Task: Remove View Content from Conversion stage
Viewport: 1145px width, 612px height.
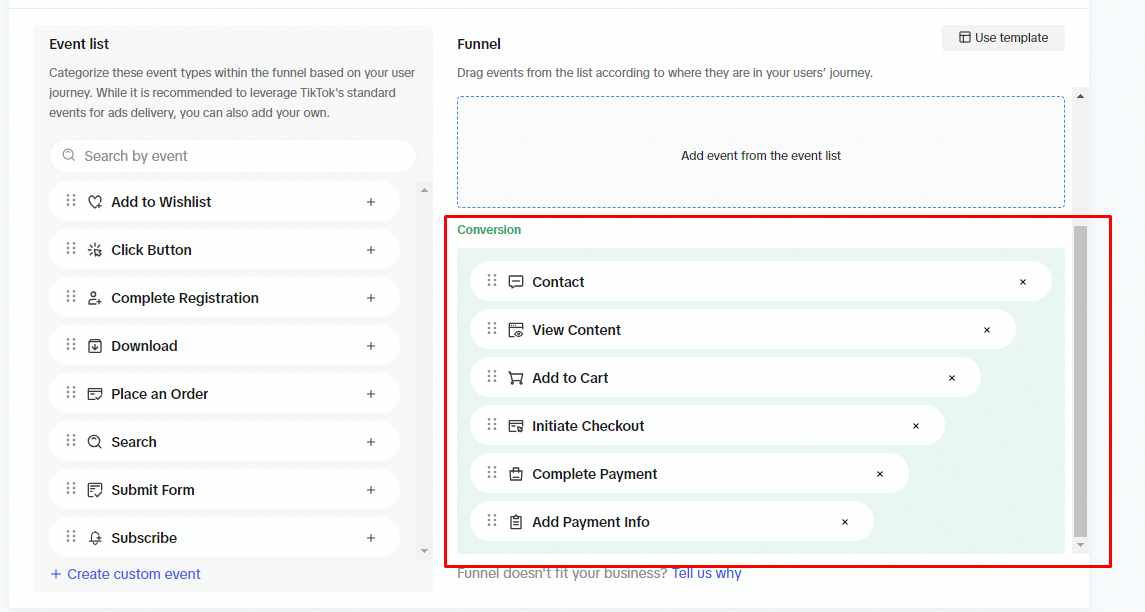Action: point(987,330)
